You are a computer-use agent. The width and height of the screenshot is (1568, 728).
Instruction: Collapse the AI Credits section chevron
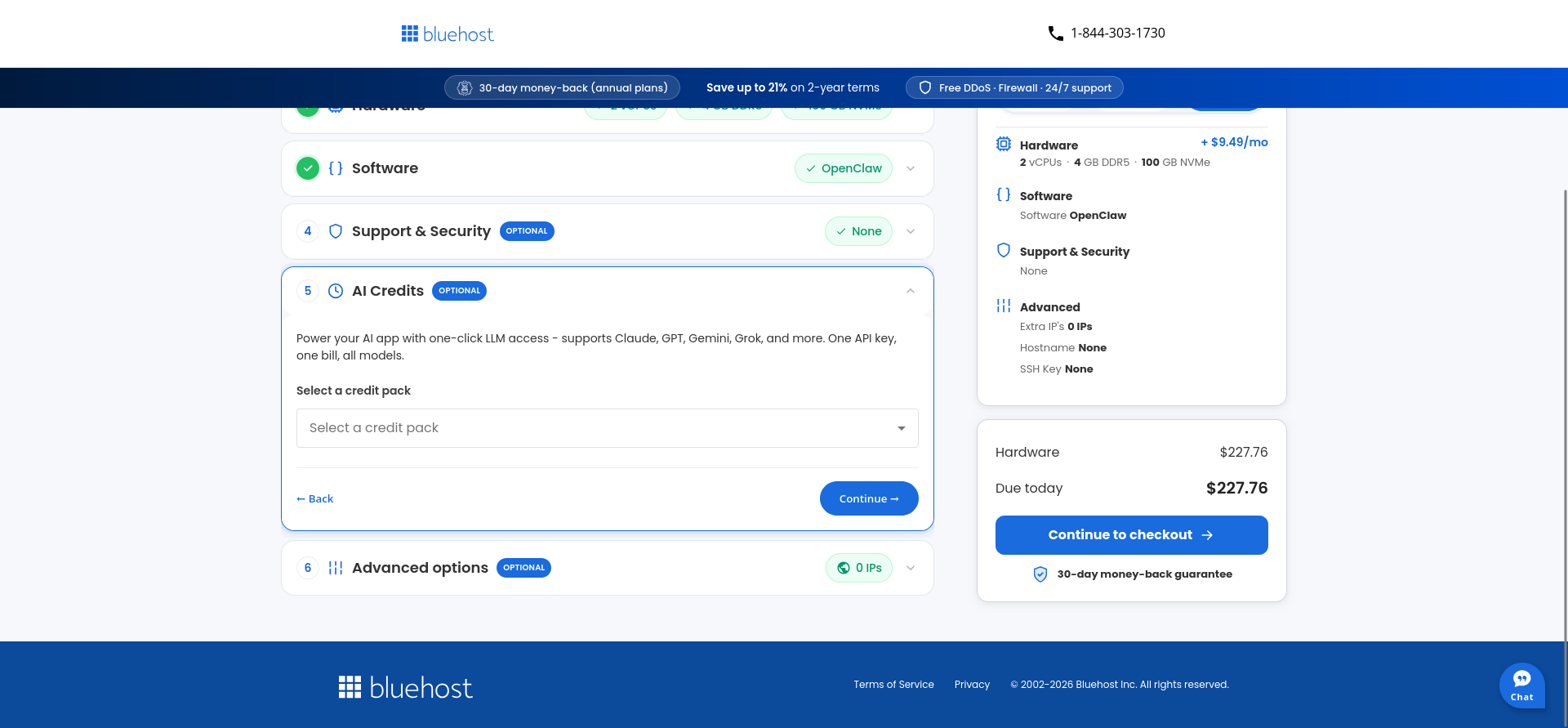point(911,291)
